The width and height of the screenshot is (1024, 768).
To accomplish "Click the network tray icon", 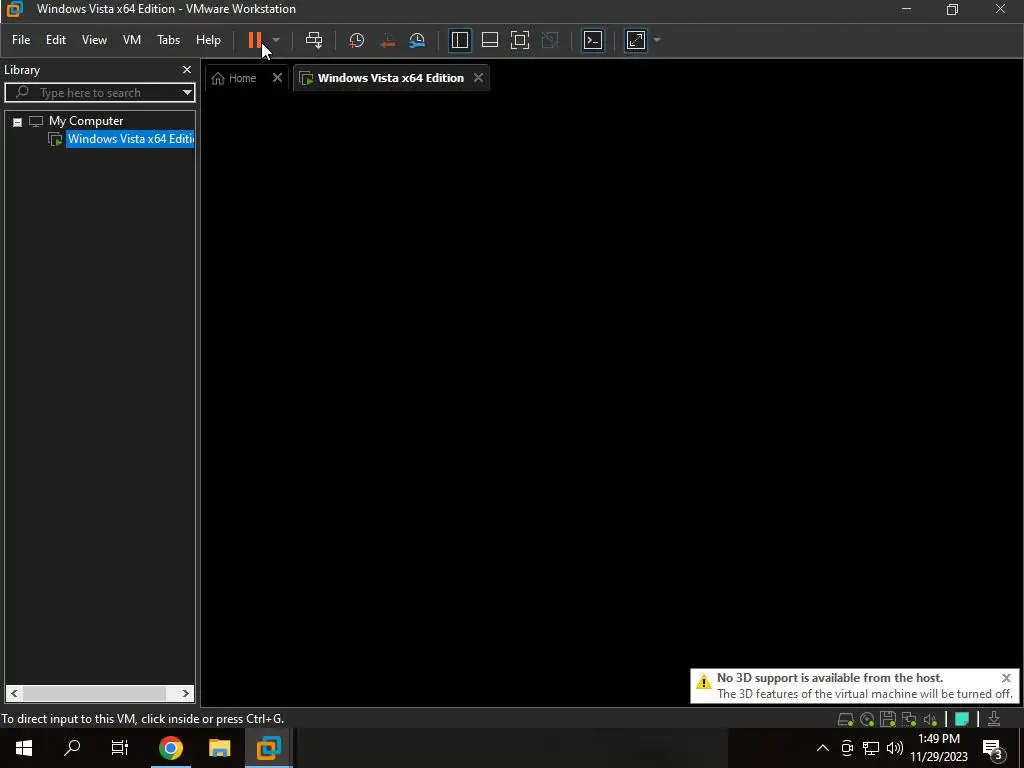I will [871, 748].
